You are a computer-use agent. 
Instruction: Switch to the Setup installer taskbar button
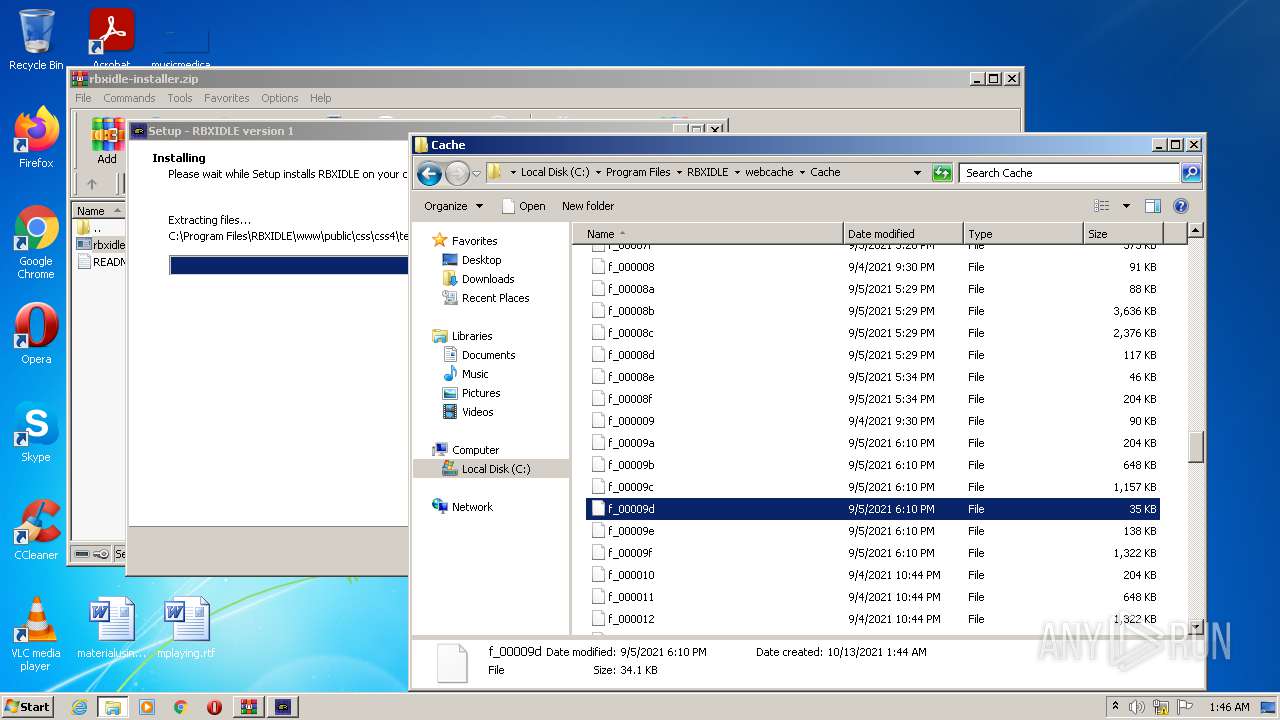[x=282, y=707]
